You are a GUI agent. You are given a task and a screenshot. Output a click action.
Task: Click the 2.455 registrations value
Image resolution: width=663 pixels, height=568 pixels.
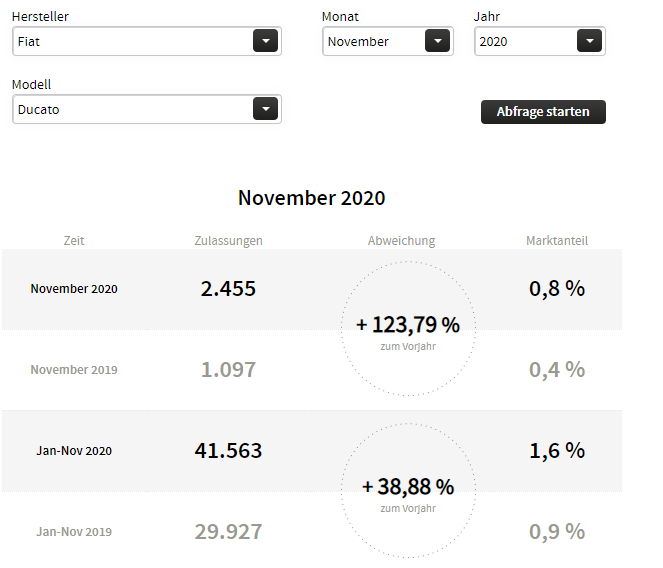[228, 289]
